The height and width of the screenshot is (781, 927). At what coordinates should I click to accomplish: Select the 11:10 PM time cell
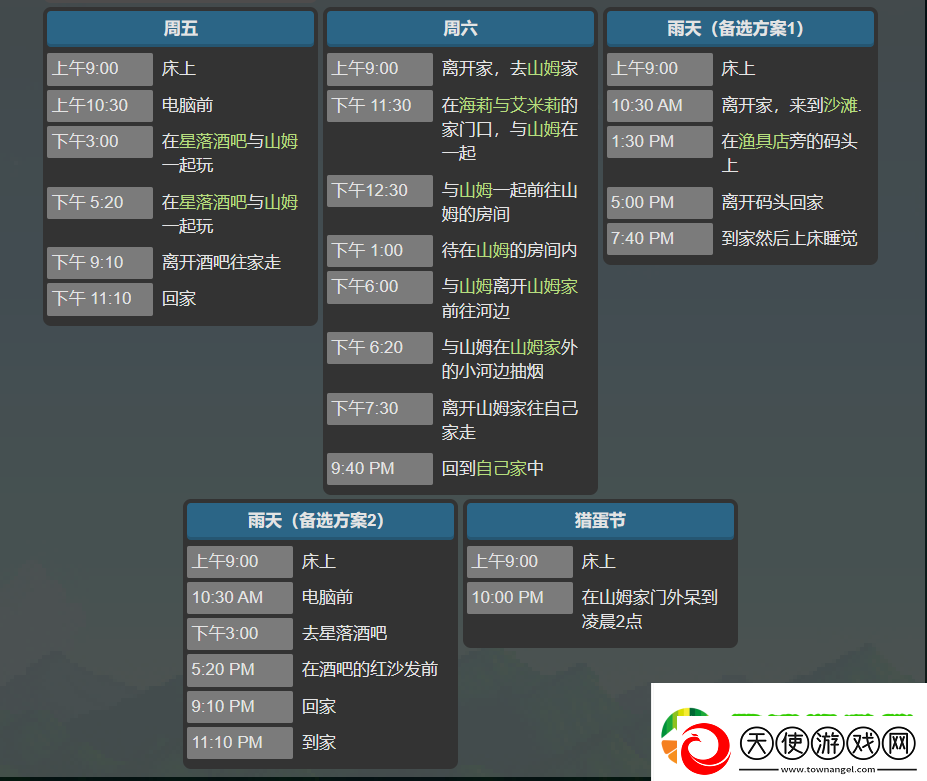[x=240, y=743]
